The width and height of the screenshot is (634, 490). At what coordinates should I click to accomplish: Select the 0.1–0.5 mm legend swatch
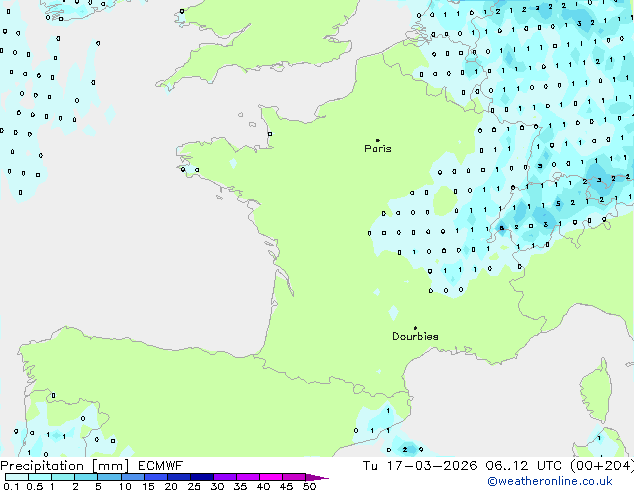[x=17, y=477]
